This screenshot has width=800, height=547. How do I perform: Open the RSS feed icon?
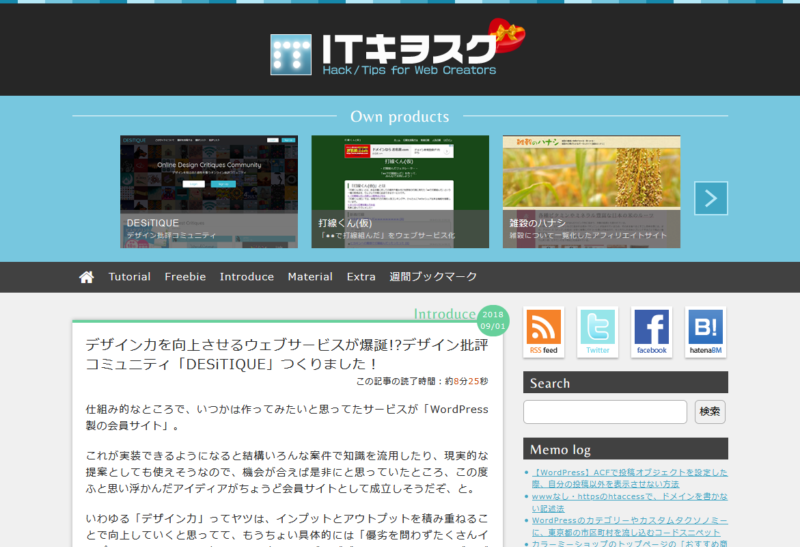(544, 331)
